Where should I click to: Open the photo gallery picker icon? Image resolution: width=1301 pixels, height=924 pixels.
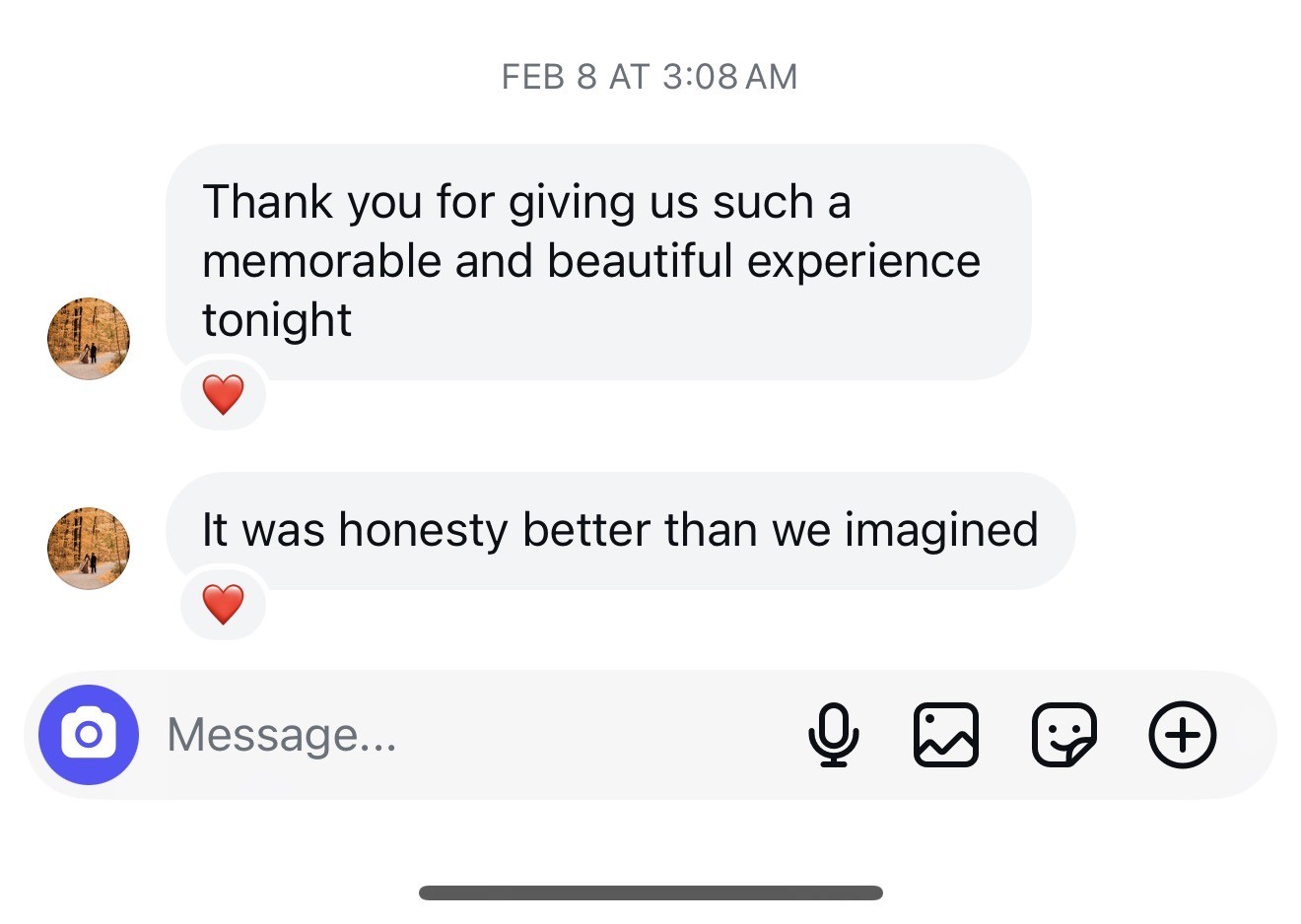coord(946,735)
